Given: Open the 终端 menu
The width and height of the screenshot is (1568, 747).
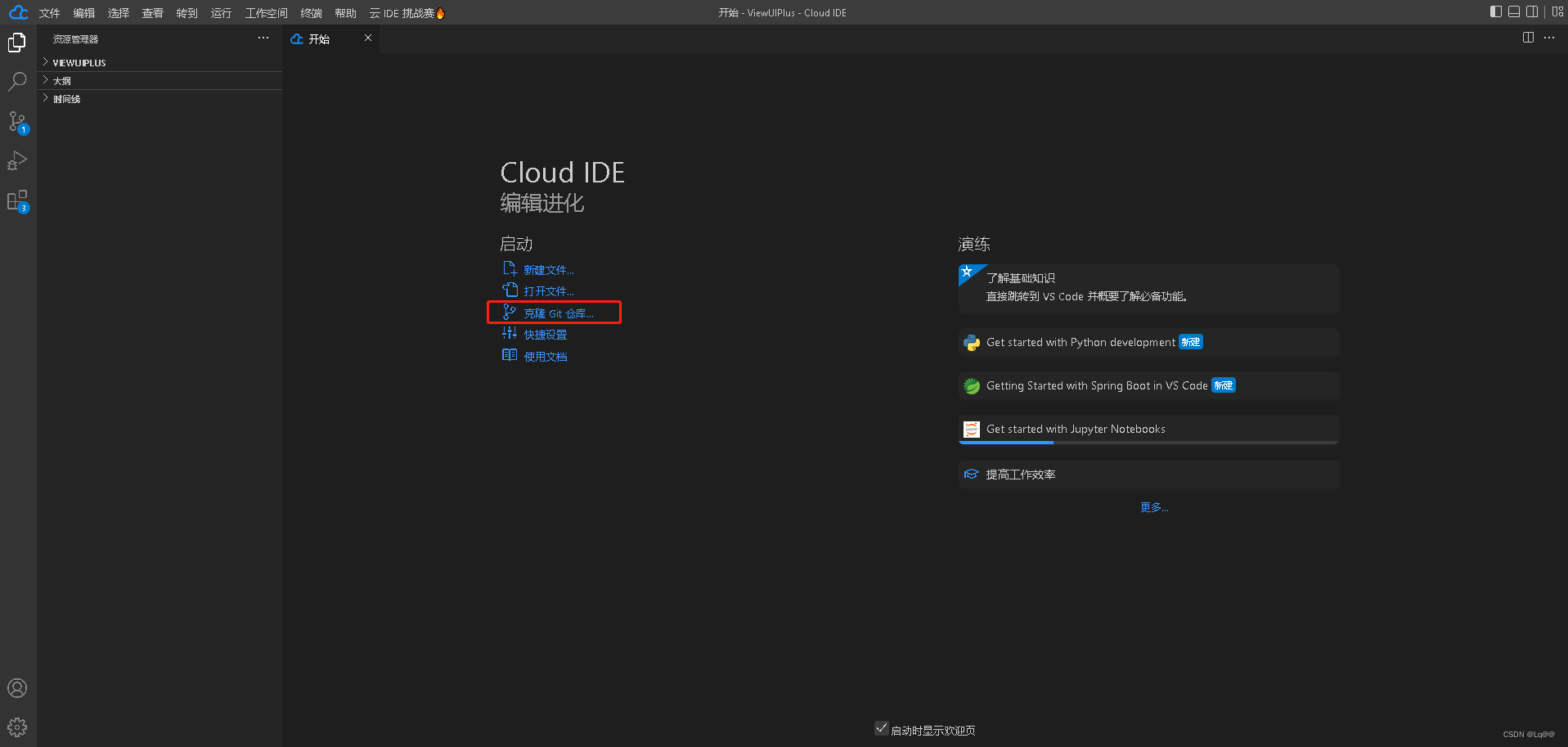Looking at the screenshot, I should coord(312,13).
